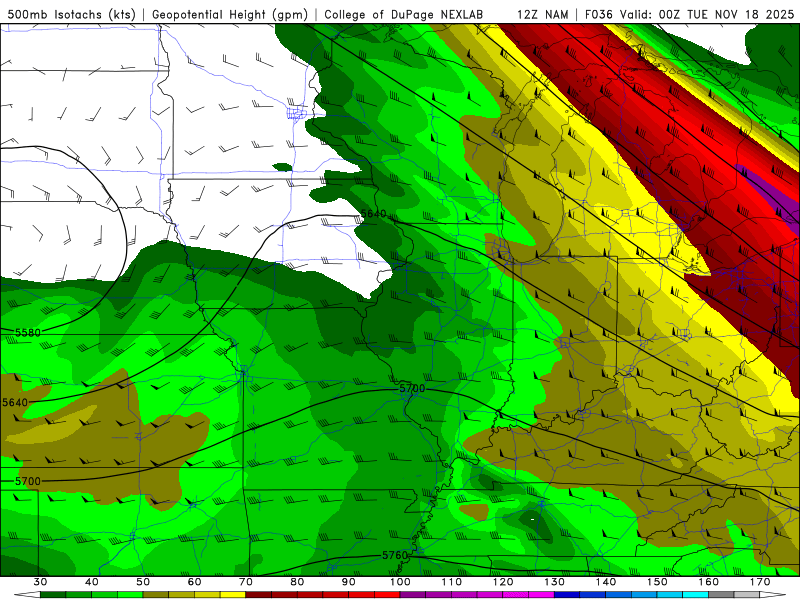Click the color bar label 110
Image resolution: width=800 pixels, height=600 pixels.
(452, 582)
